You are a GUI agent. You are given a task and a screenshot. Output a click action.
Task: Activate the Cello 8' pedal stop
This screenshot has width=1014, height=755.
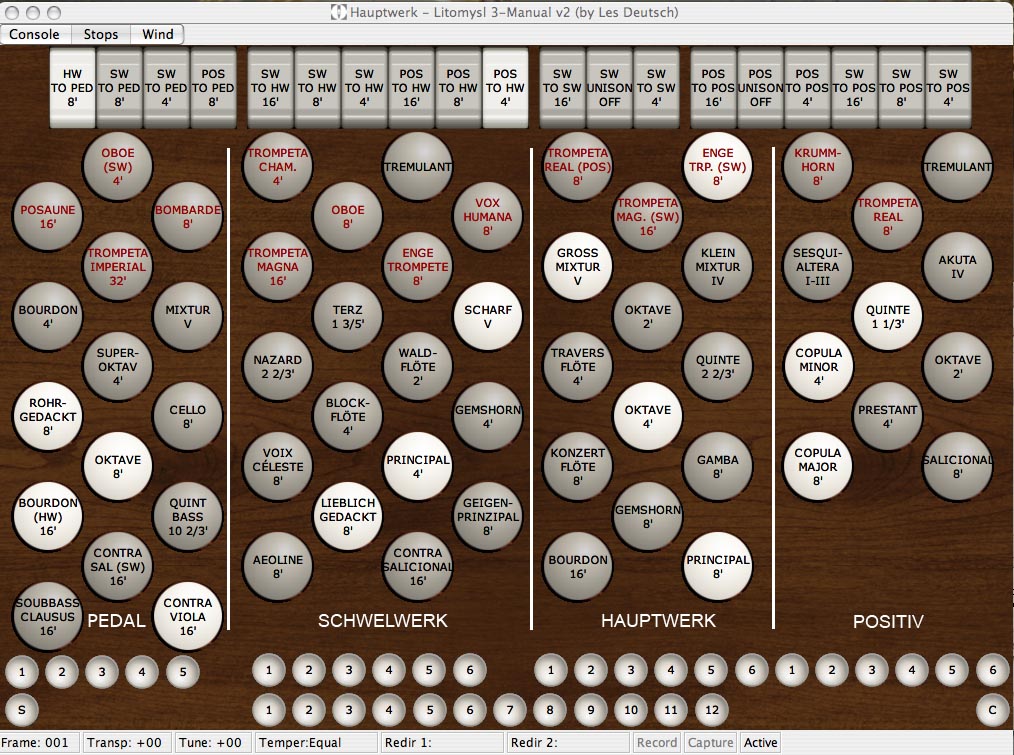(188, 417)
